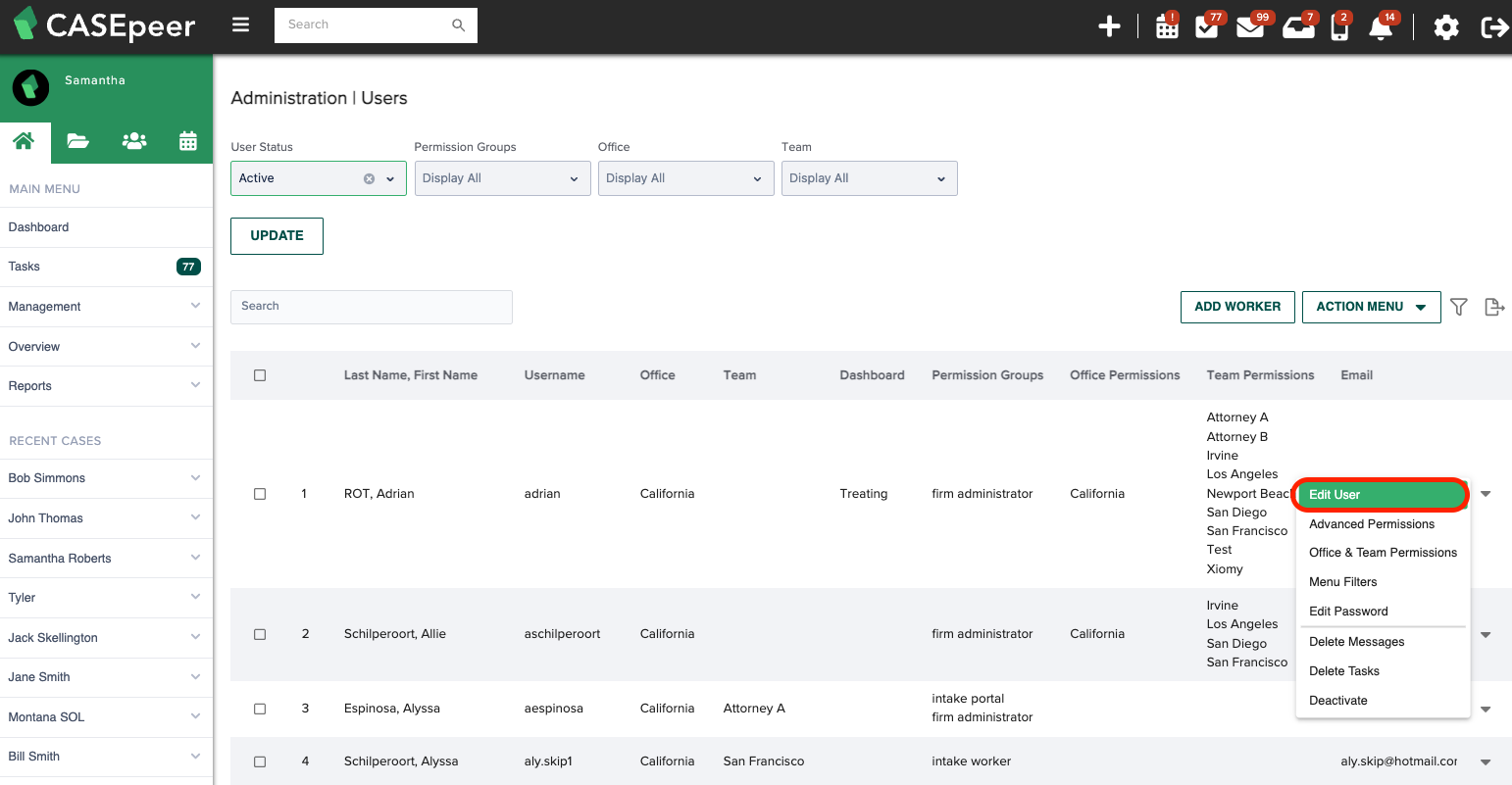Click the users table search field

pyautogui.click(x=371, y=307)
